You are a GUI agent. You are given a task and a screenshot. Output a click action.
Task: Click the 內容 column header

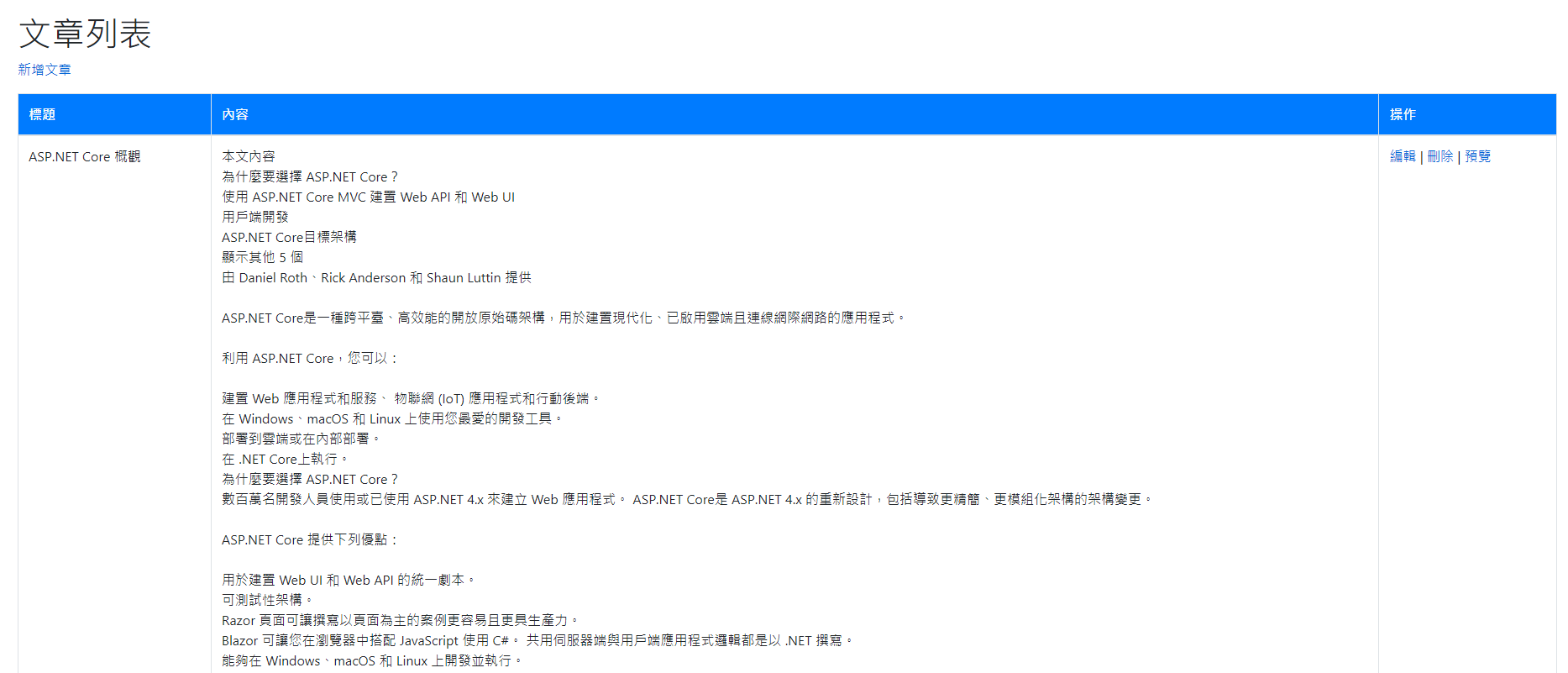(235, 114)
